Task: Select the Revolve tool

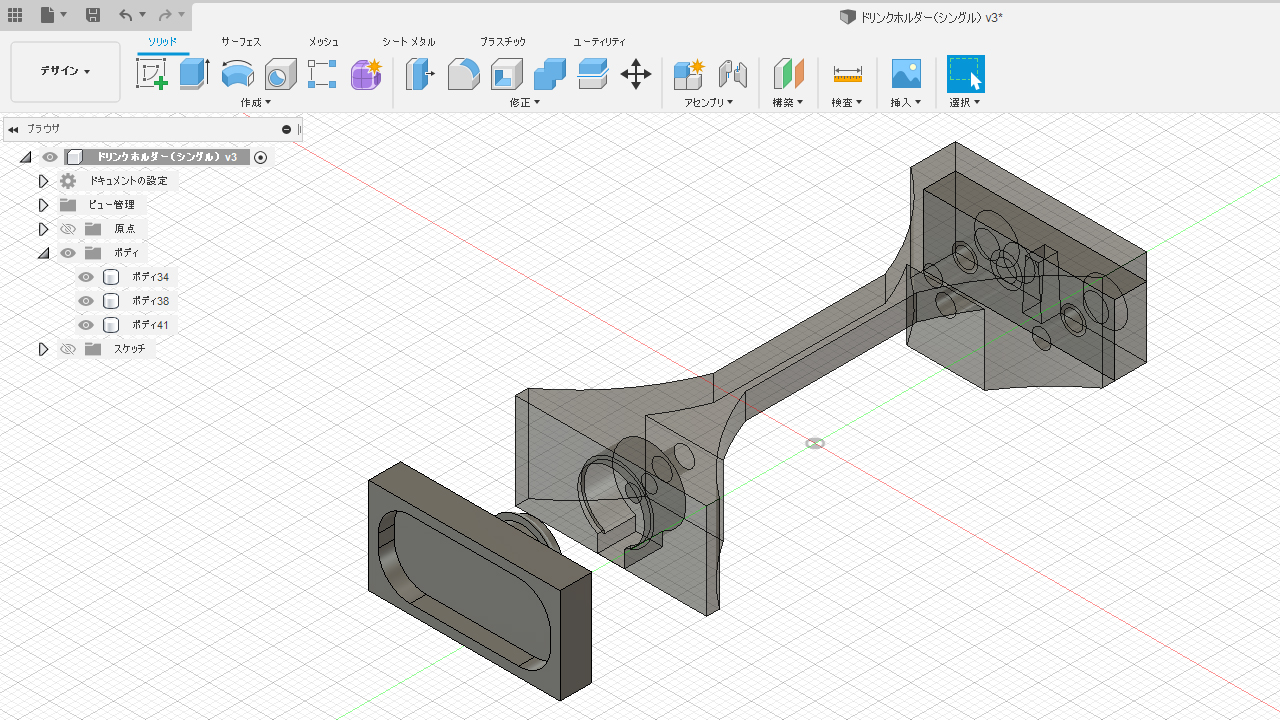Action: coord(237,74)
